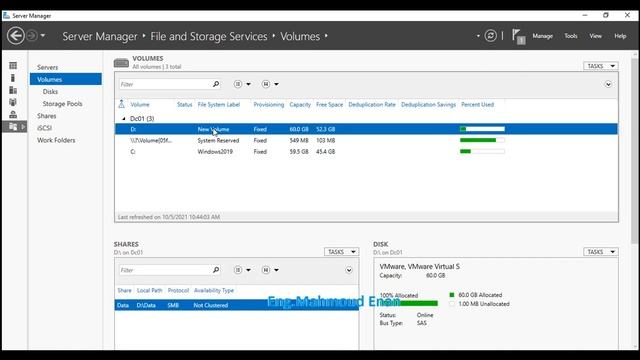Open the Help menu
Viewport: 640px width, 360px height.
click(x=620, y=36)
